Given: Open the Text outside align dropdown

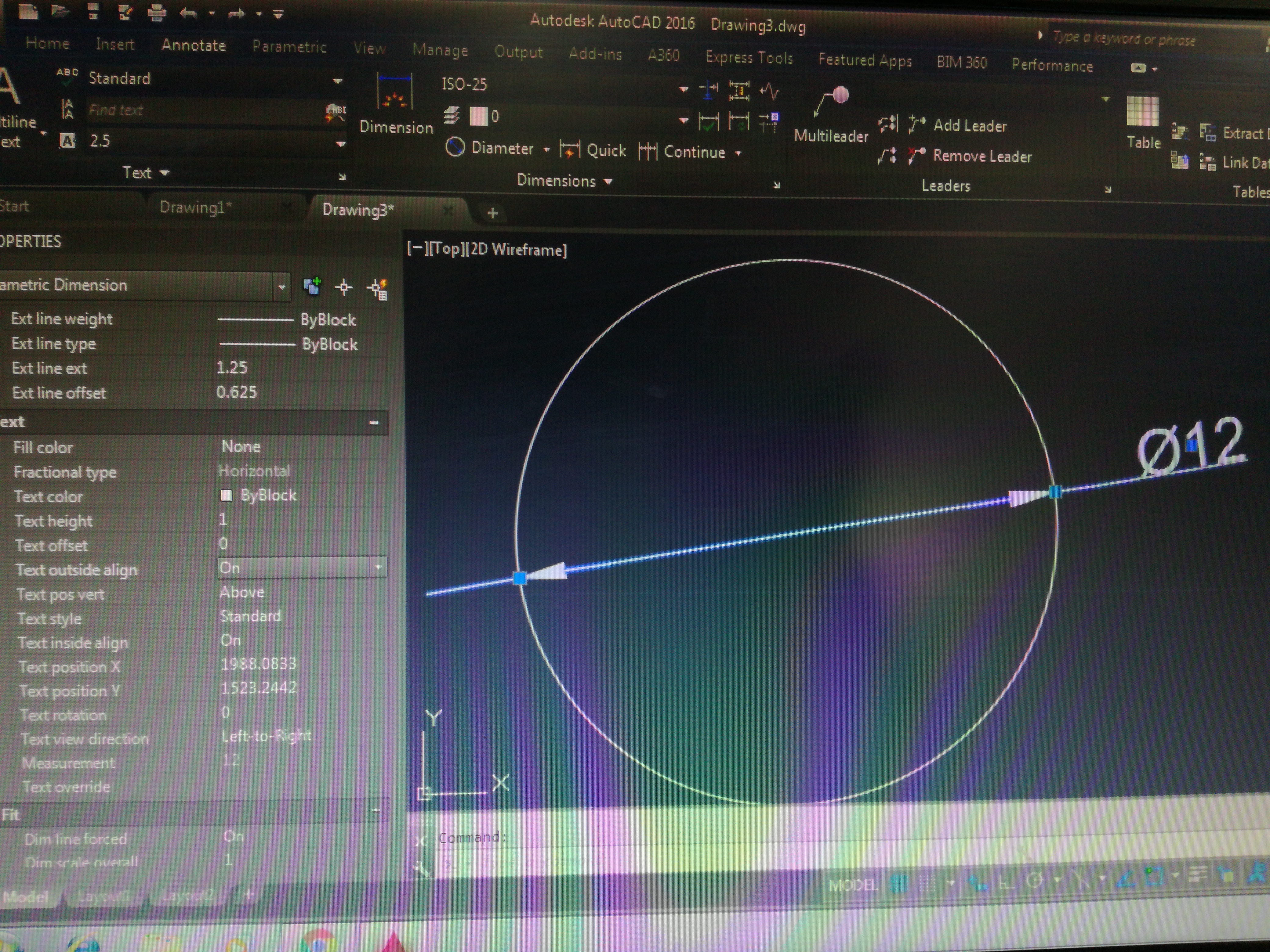Looking at the screenshot, I should coord(378,567).
